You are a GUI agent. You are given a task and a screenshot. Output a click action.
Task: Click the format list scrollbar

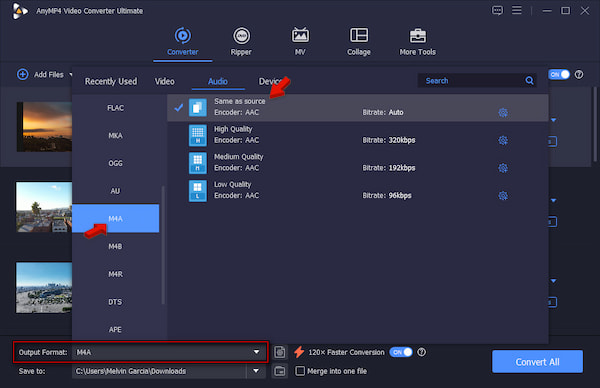pos(163,245)
